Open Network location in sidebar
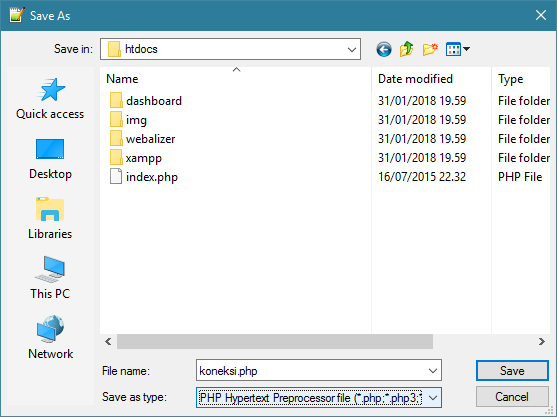Screen dimensions: 557x417 click(x=50, y=338)
